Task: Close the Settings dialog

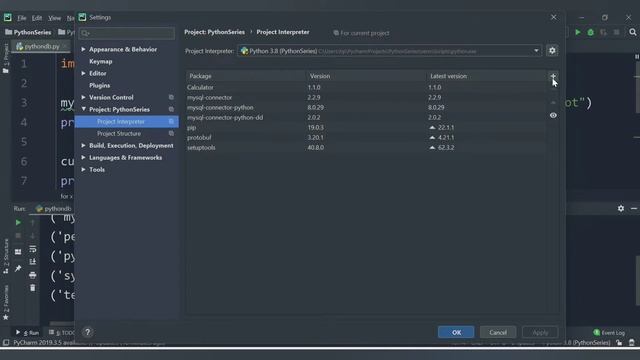Action: click(553, 17)
